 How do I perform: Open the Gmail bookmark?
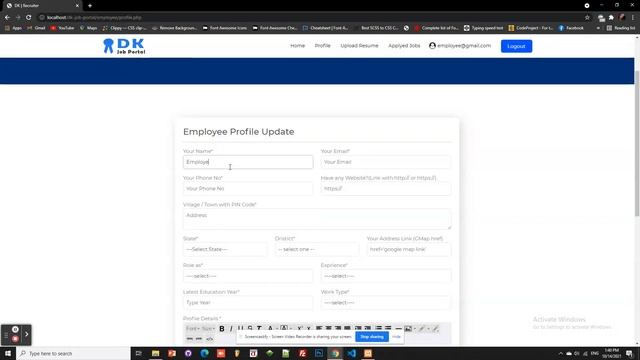(36, 28)
